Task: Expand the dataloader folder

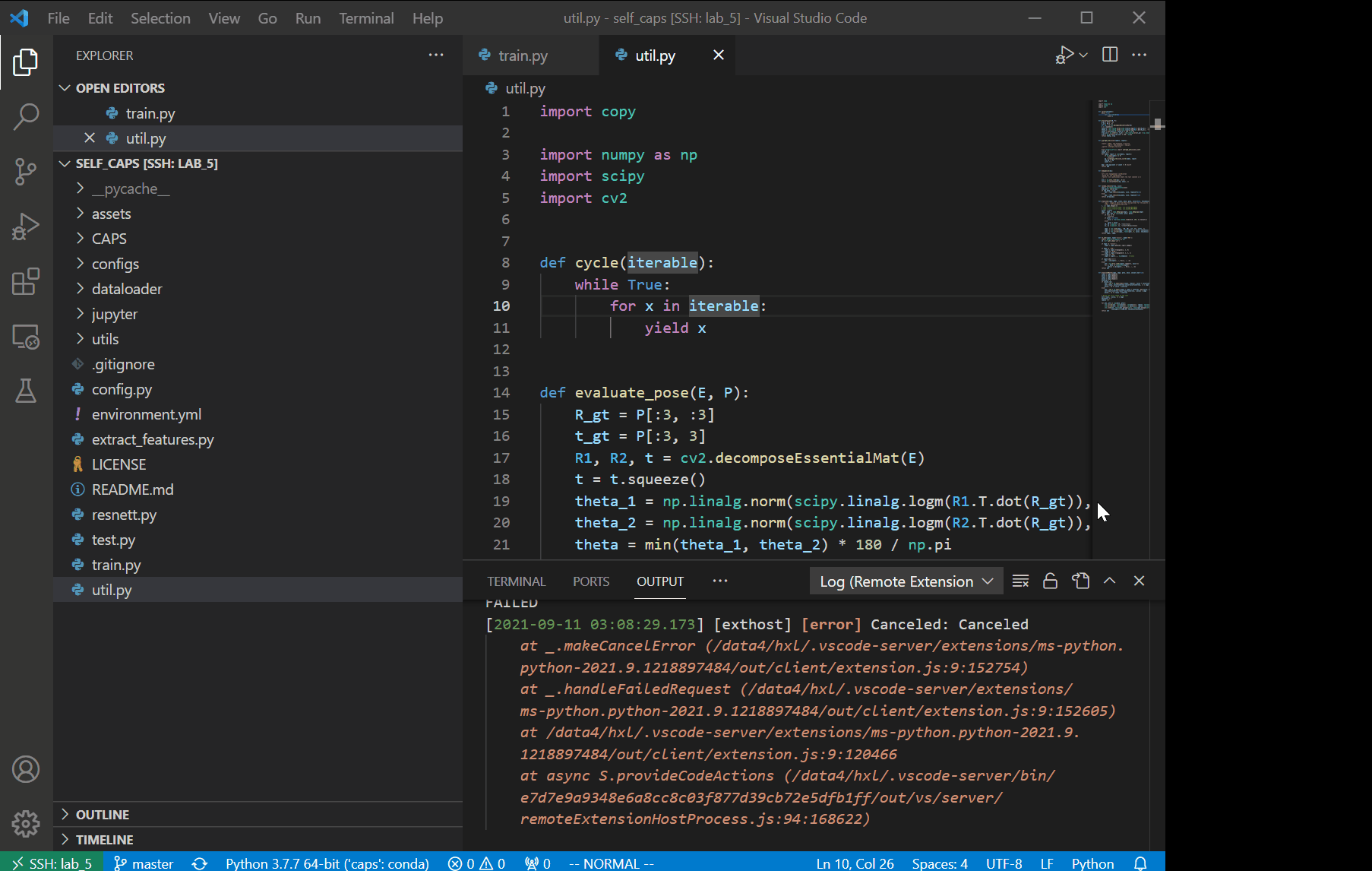Action: 126,288
